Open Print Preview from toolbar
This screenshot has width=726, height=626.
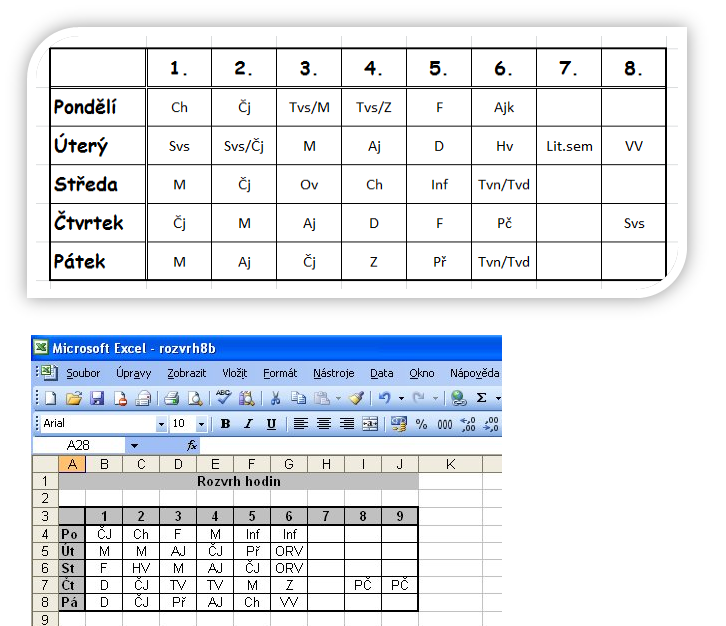coord(194,398)
